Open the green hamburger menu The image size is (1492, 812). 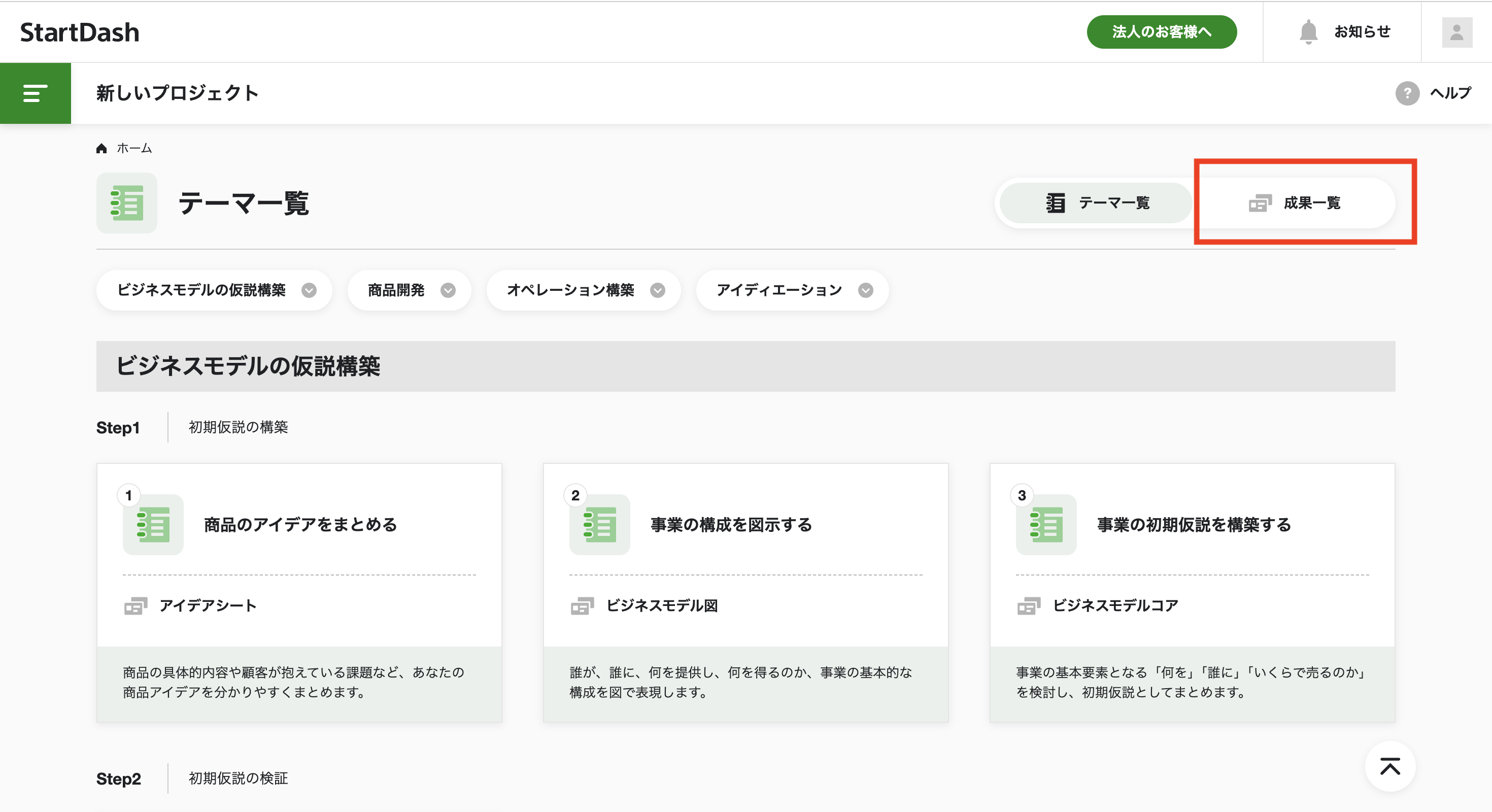tap(36, 93)
